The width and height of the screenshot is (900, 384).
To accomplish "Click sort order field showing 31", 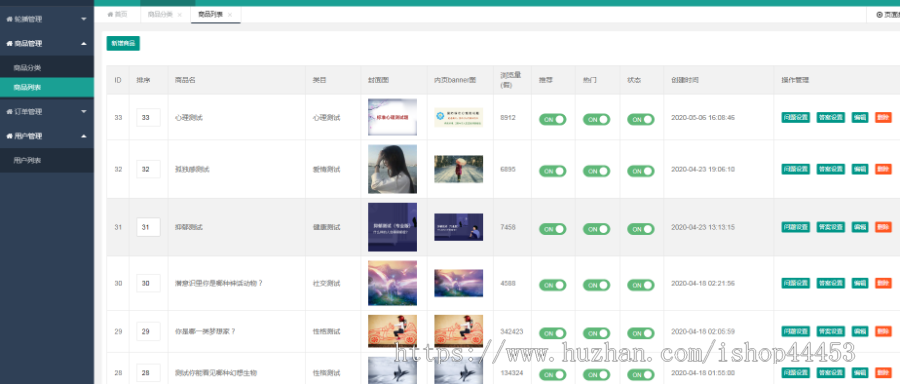I will (x=148, y=227).
